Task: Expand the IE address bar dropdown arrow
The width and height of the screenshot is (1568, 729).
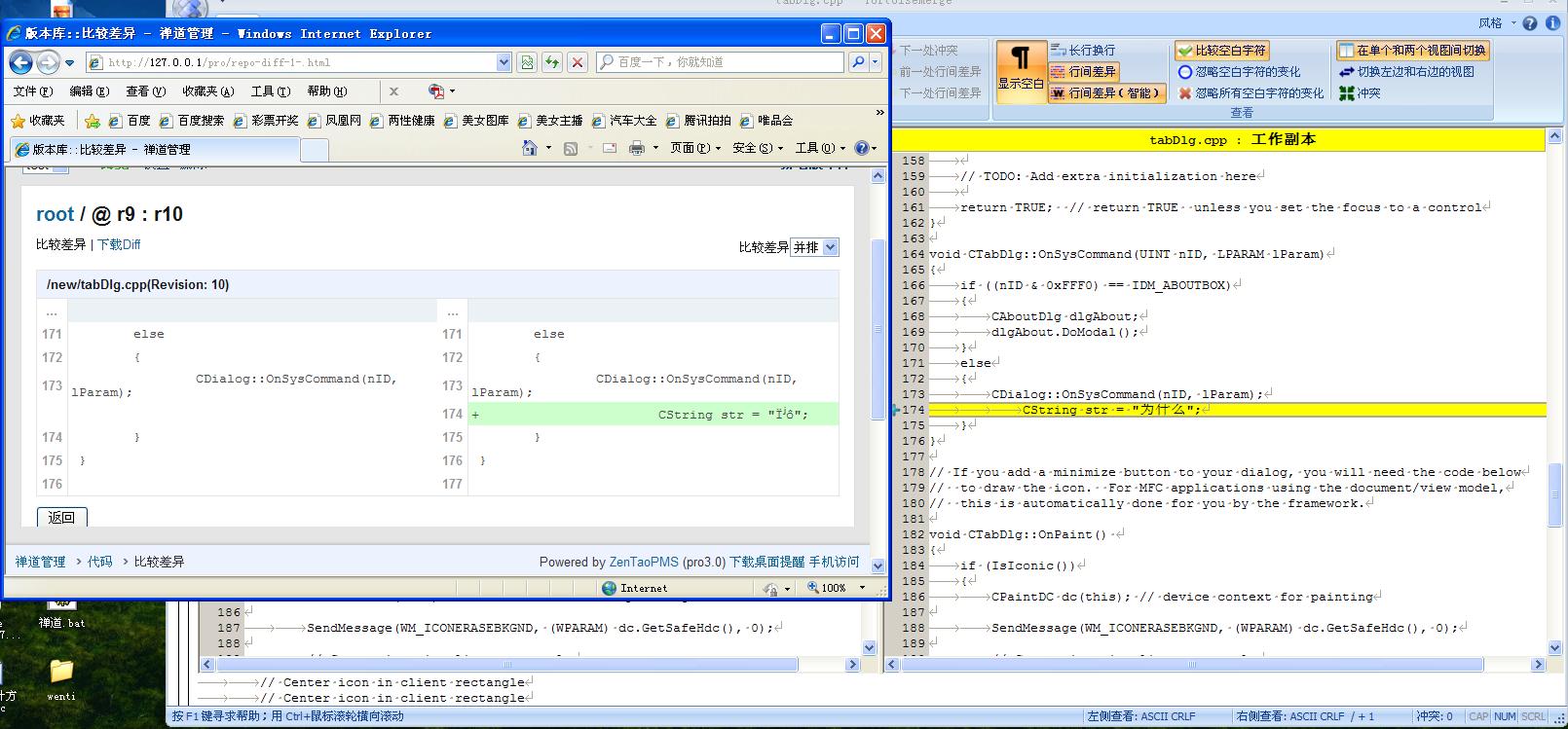Action: (x=504, y=62)
